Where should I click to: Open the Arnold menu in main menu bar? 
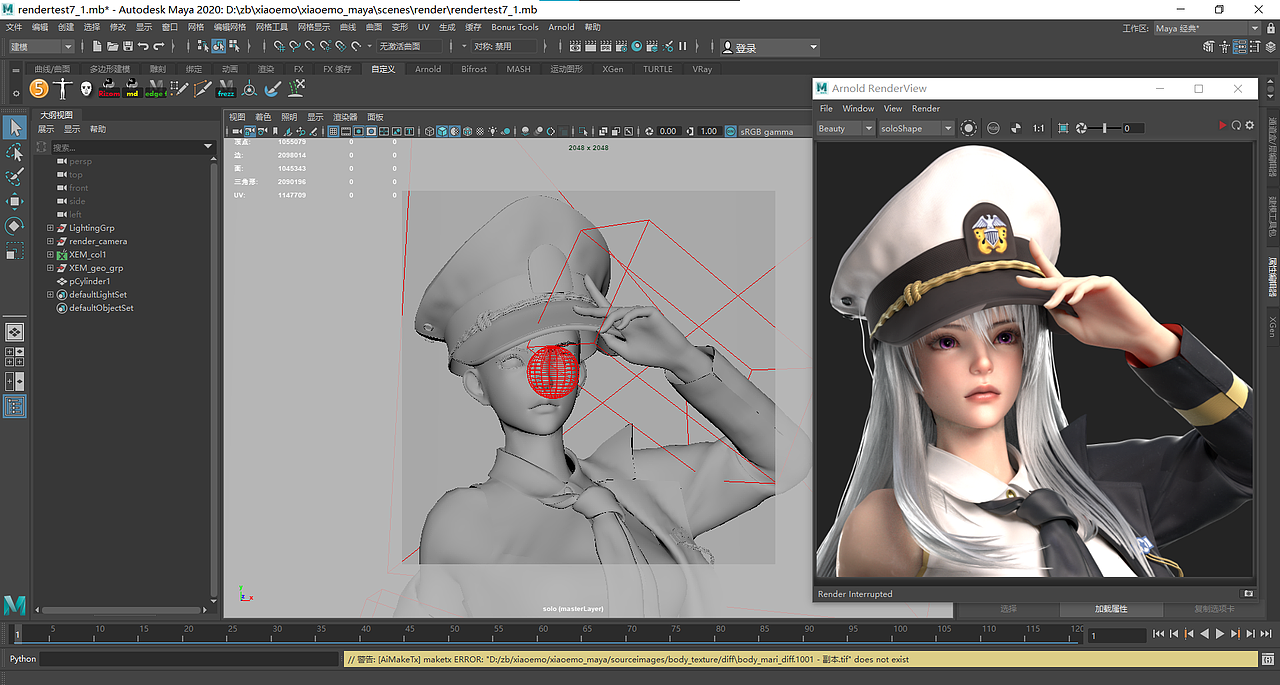[x=561, y=27]
